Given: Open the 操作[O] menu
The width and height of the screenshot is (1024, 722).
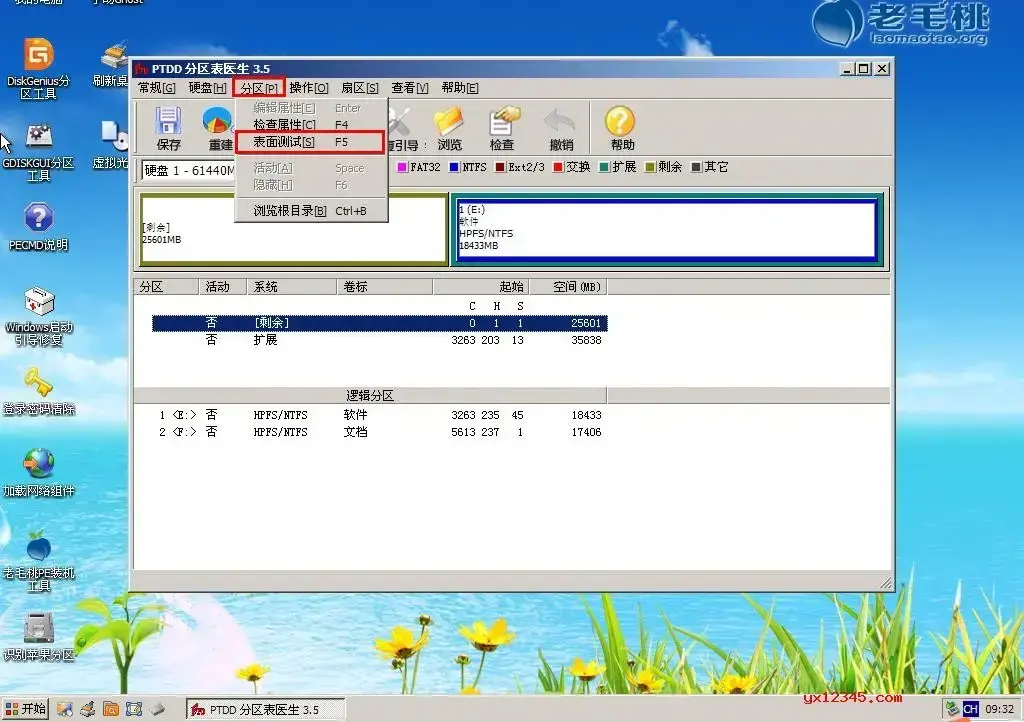Looking at the screenshot, I should tap(308, 87).
